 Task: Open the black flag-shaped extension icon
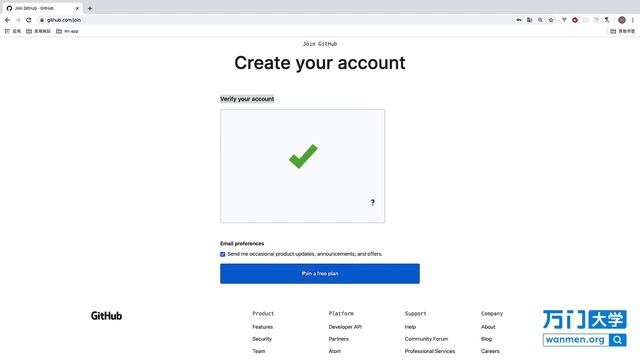click(x=607, y=20)
